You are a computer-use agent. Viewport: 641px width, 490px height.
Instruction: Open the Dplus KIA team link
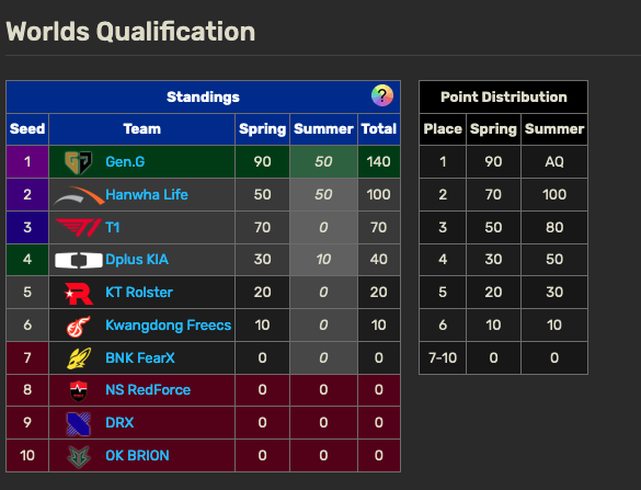pyautogui.click(x=137, y=260)
